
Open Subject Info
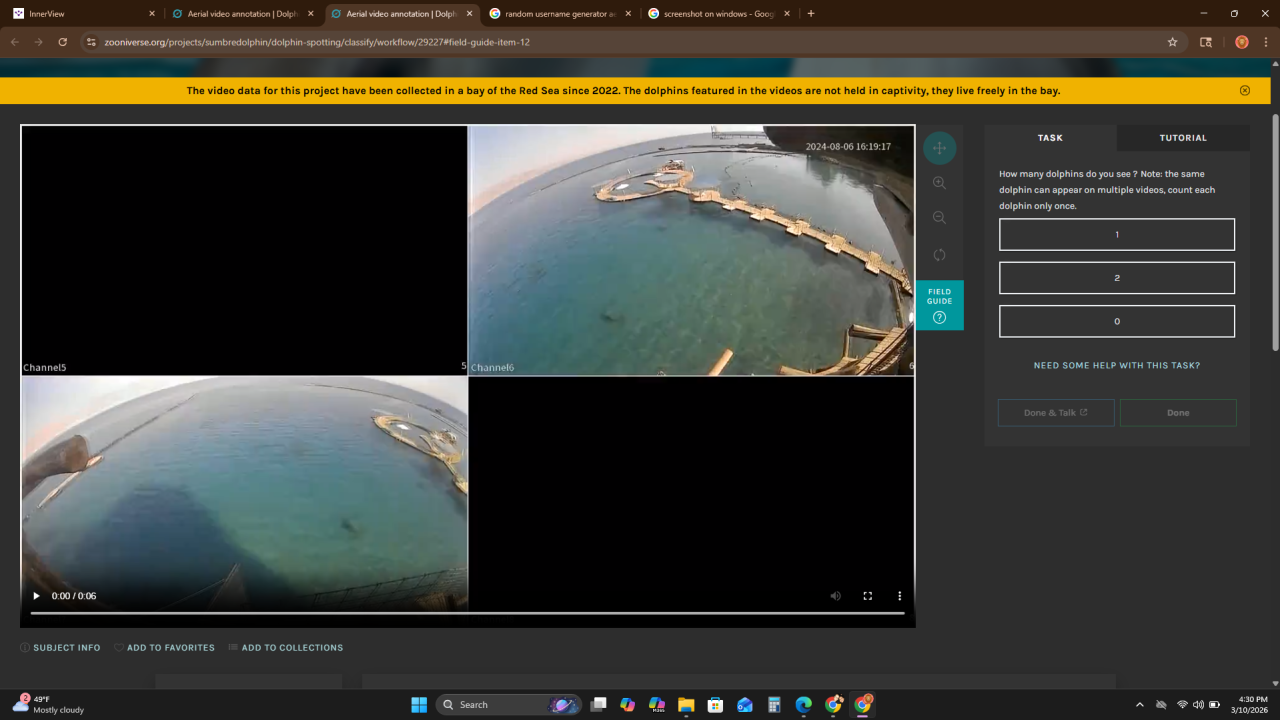click(60, 648)
